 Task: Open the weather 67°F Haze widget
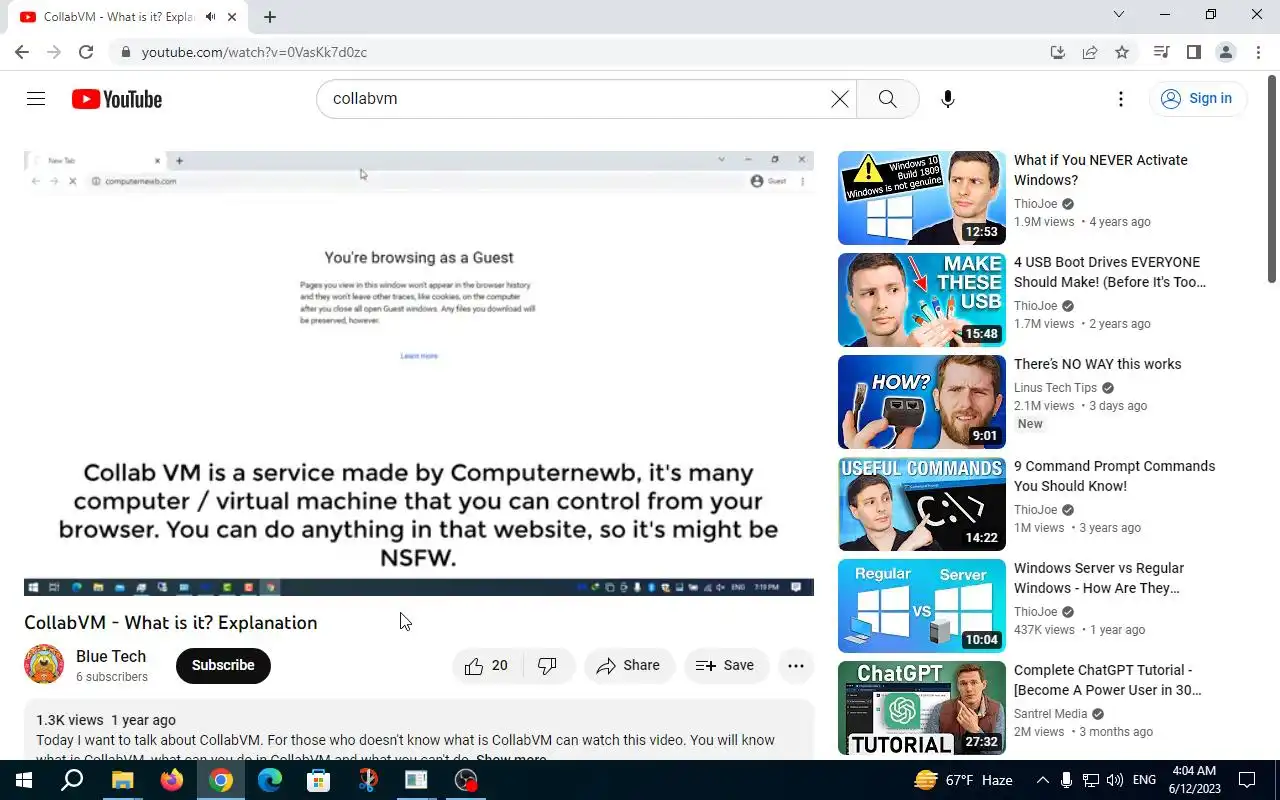tap(963, 780)
